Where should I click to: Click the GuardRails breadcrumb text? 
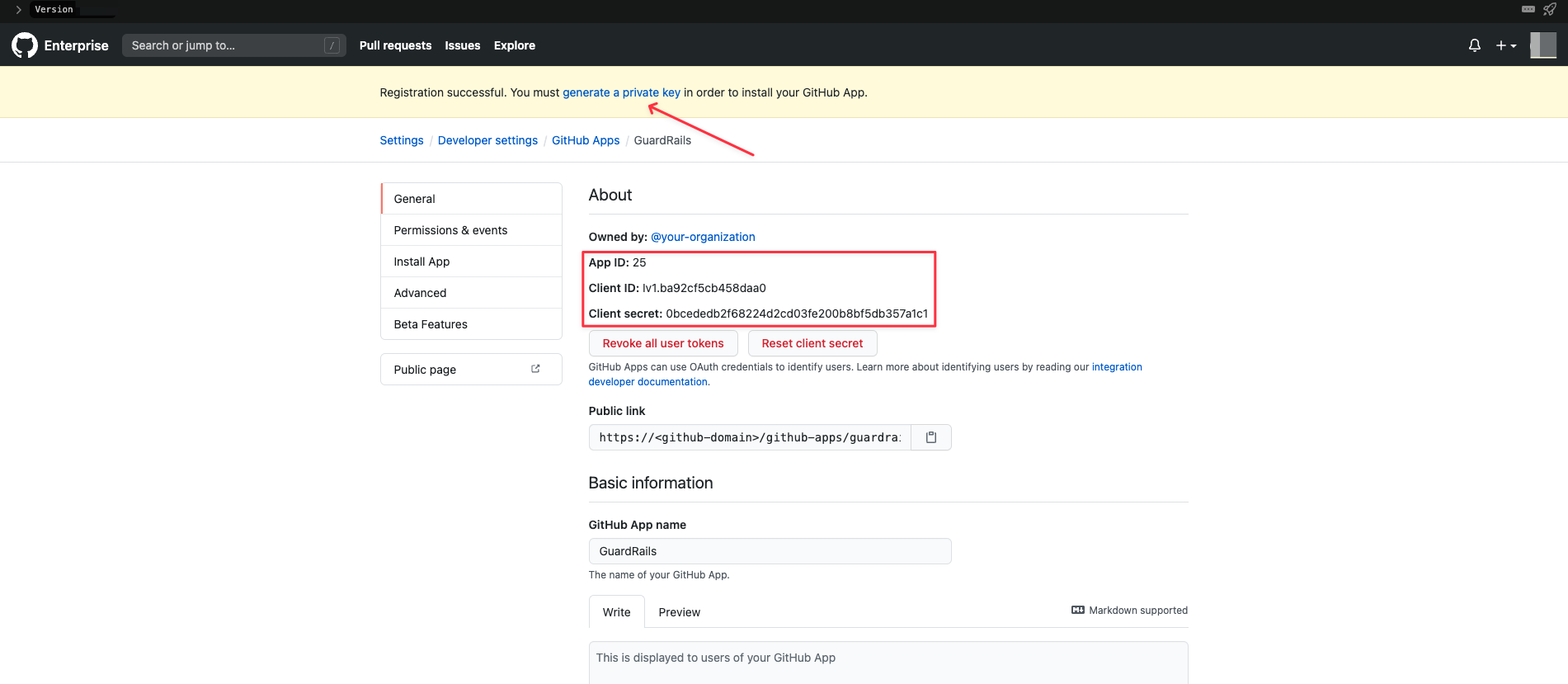(x=662, y=140)
